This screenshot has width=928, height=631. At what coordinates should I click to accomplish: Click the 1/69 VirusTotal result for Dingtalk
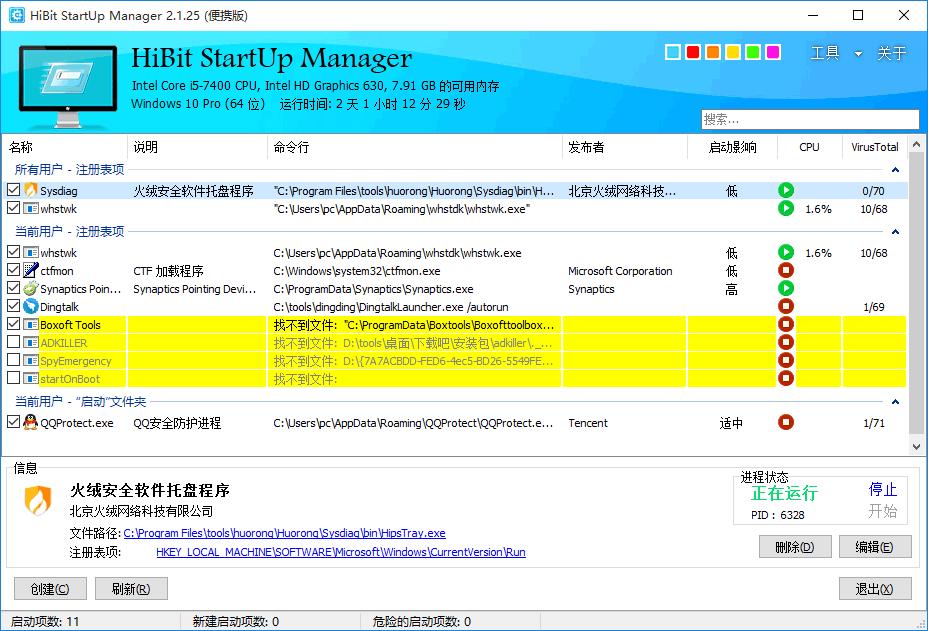874,307
